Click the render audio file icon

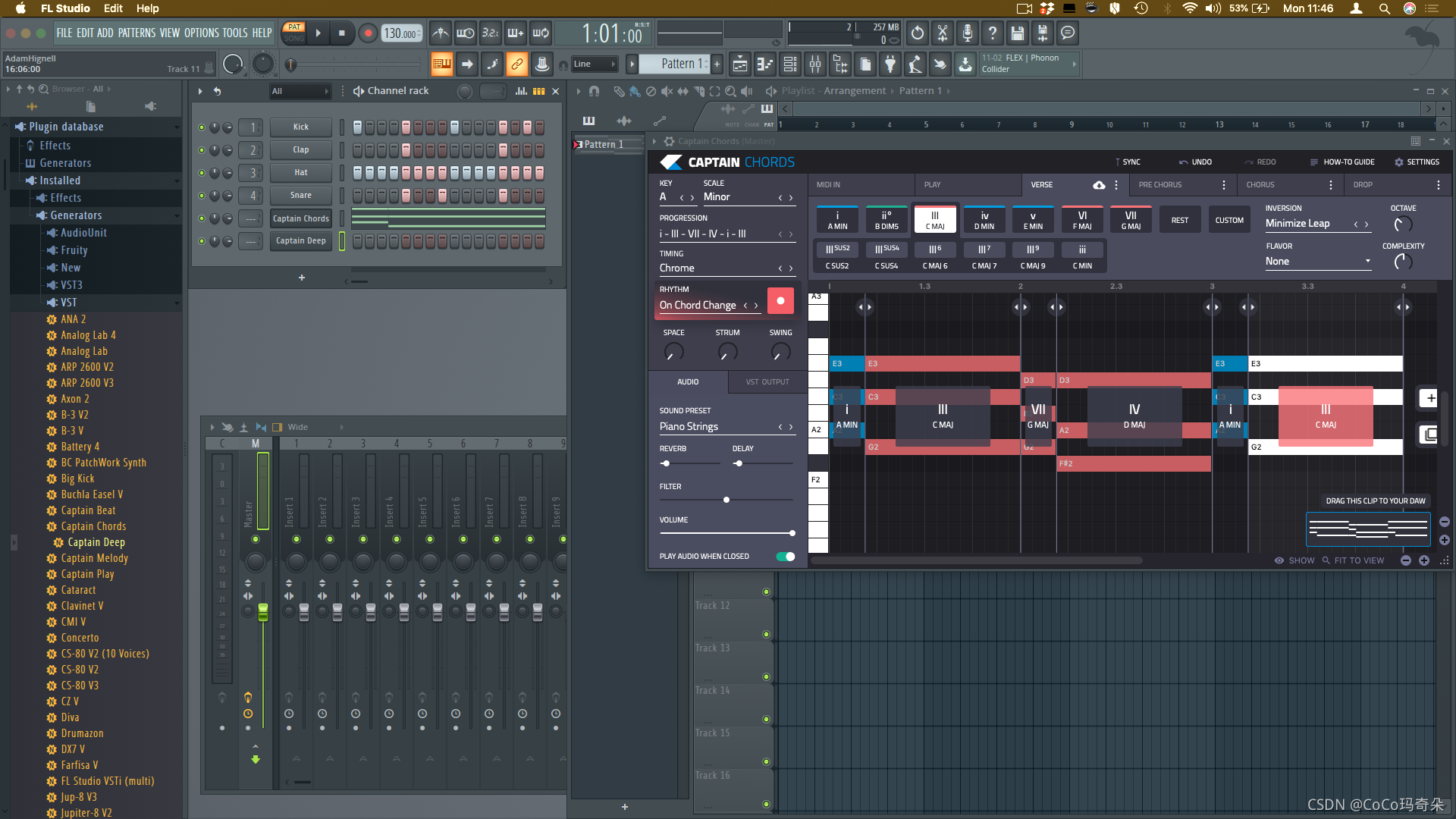coord(1043,33)
